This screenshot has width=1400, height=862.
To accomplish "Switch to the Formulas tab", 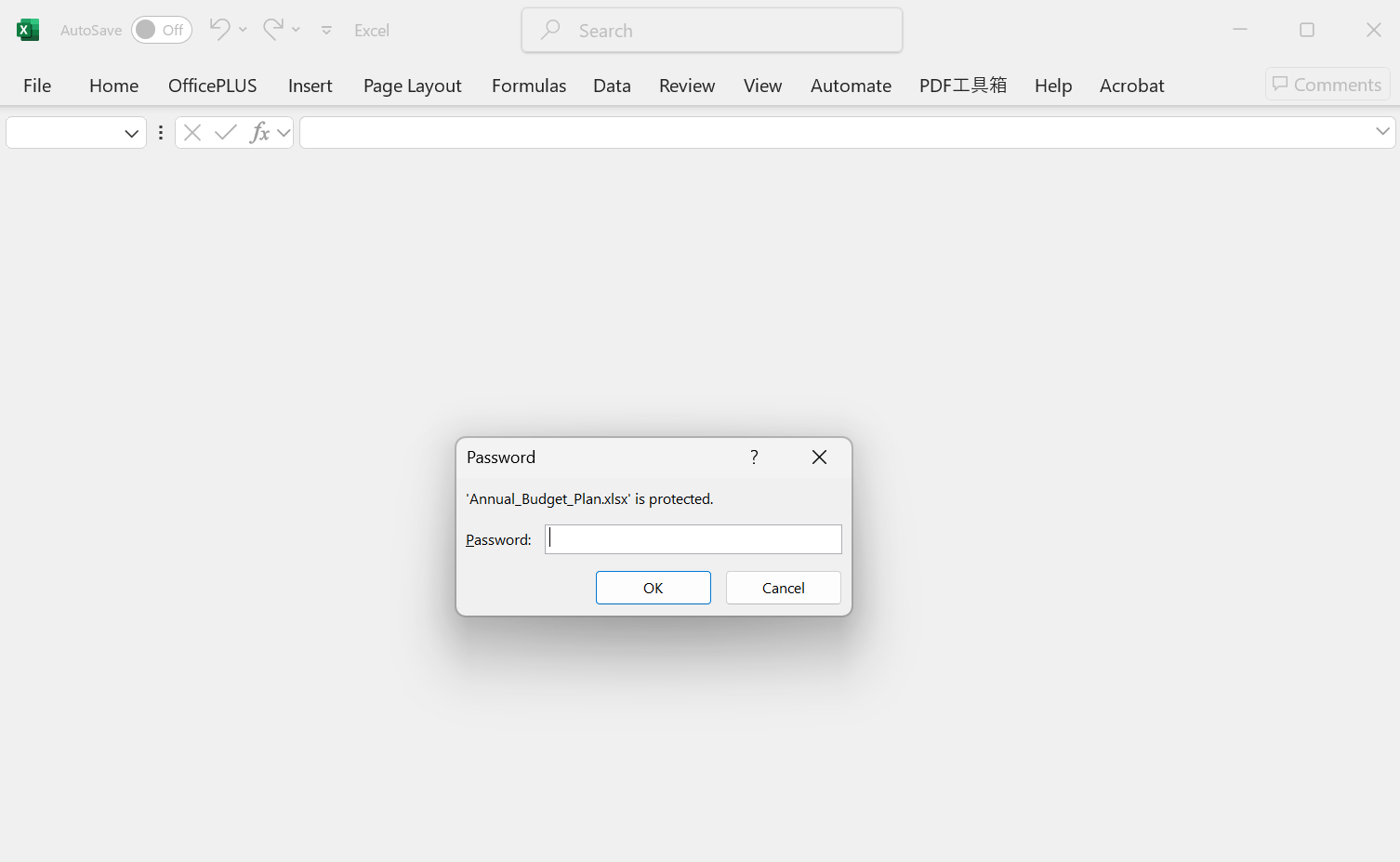I will [x=528, y=86].
